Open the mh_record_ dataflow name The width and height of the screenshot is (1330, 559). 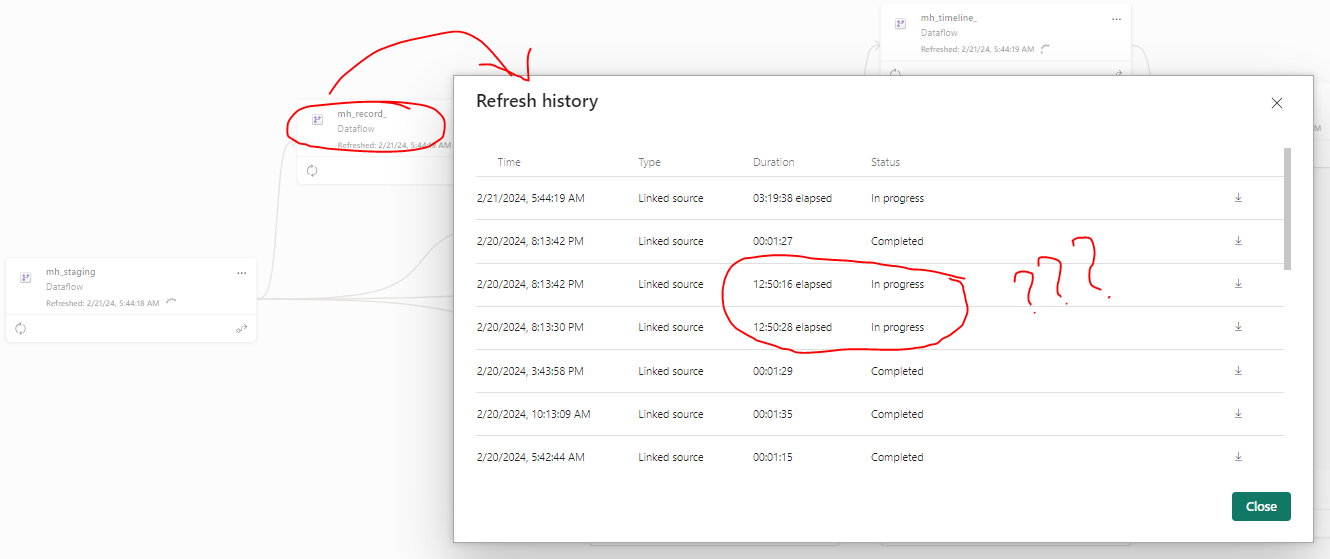pyautogui.click(x=362, y=114)
